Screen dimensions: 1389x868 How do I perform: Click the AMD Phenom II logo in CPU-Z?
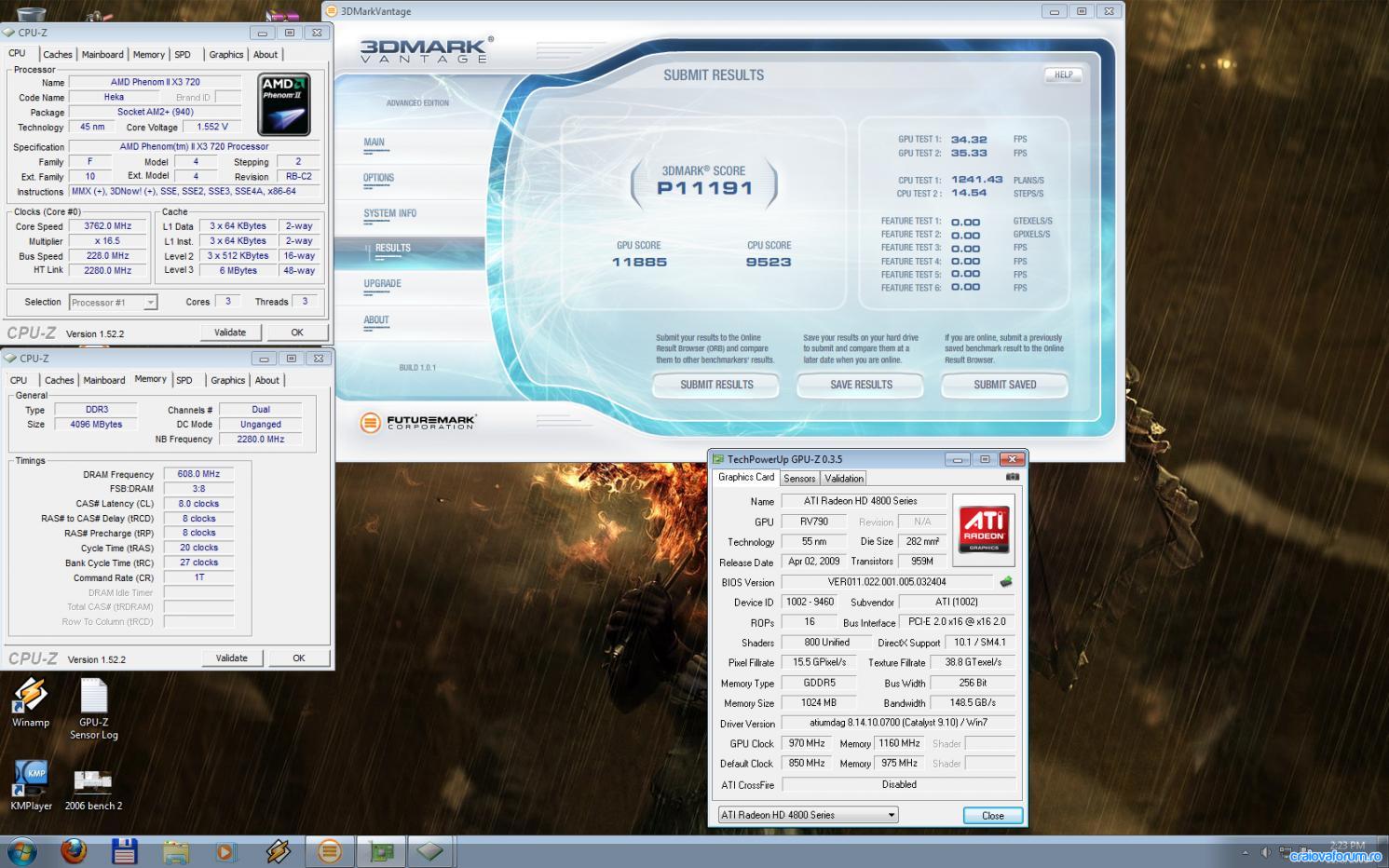tap(283, 105)
